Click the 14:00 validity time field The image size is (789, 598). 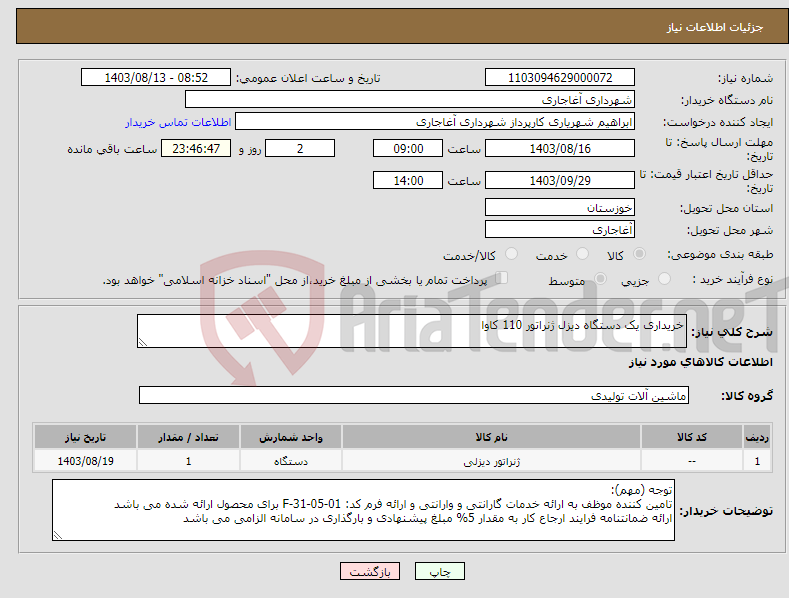[408, 180]
